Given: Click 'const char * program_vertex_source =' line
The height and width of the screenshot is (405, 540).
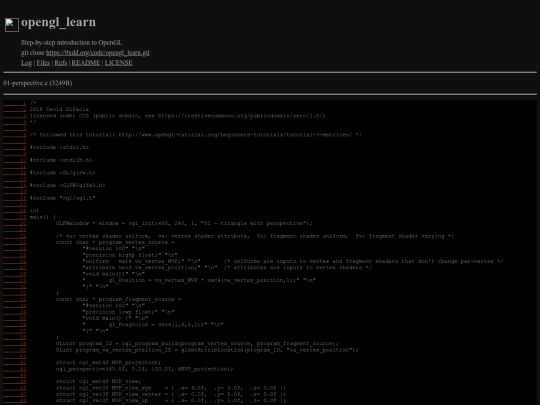Looking at the screenshot, I should click(115, 242).
